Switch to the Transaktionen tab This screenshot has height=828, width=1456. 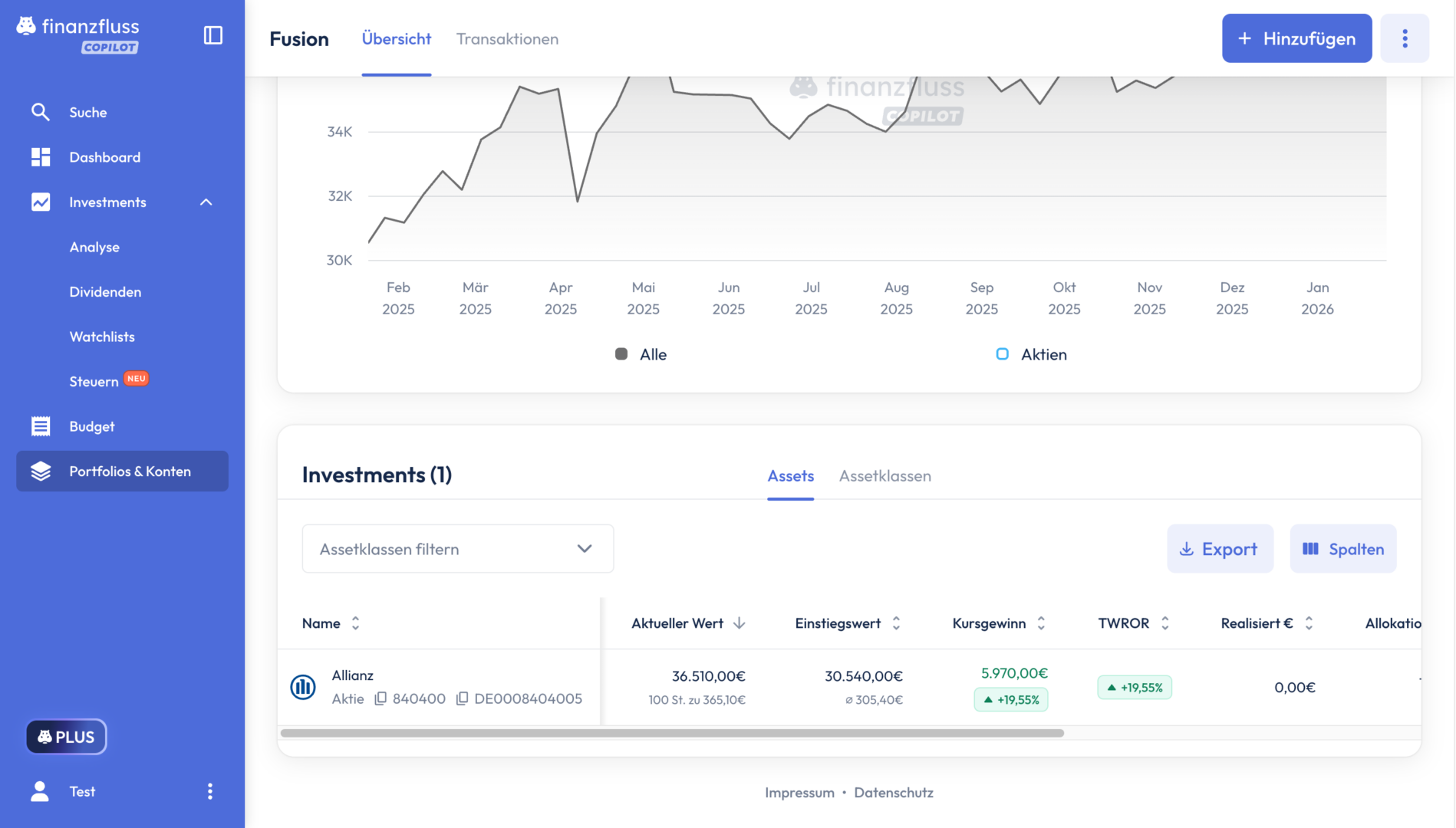(x=507, y=39)
